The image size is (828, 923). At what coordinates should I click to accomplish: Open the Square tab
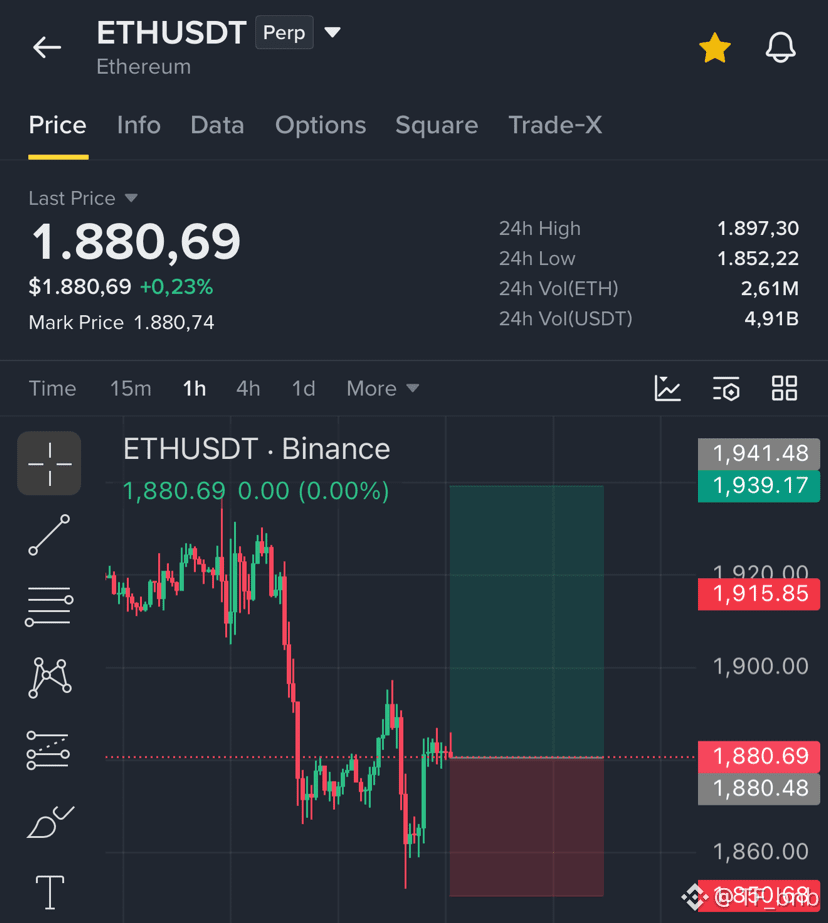pyautogui.click(x=437, y=125)
